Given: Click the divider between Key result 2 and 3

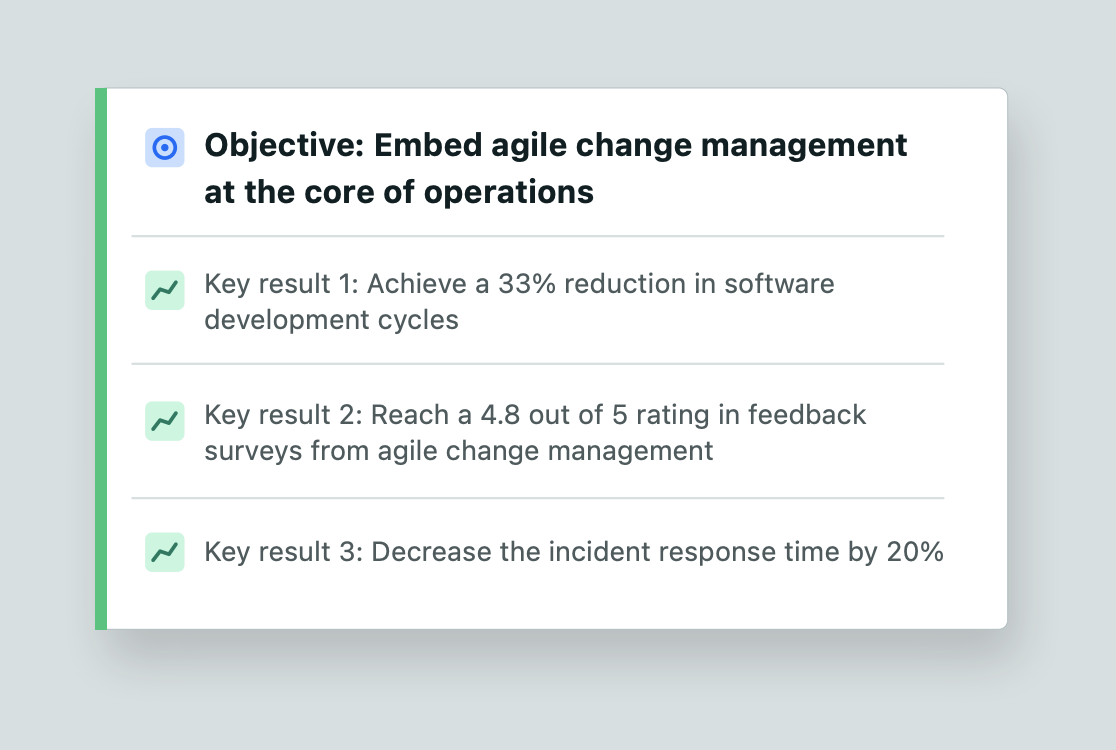Looking at the screenshot, I should (537, 498).
